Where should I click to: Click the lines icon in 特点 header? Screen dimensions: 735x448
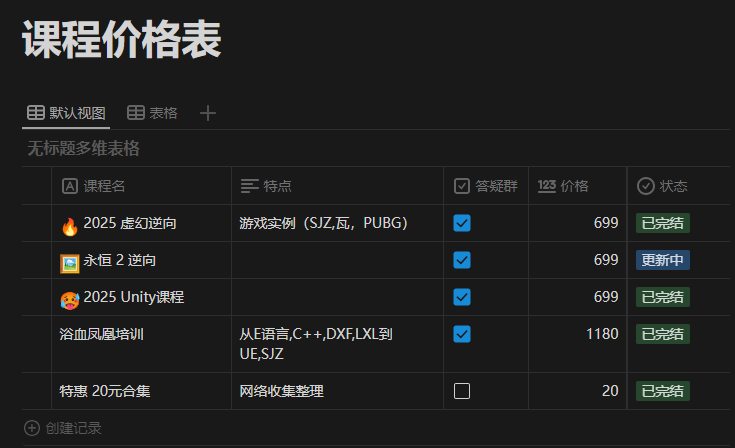coord(249,186)
